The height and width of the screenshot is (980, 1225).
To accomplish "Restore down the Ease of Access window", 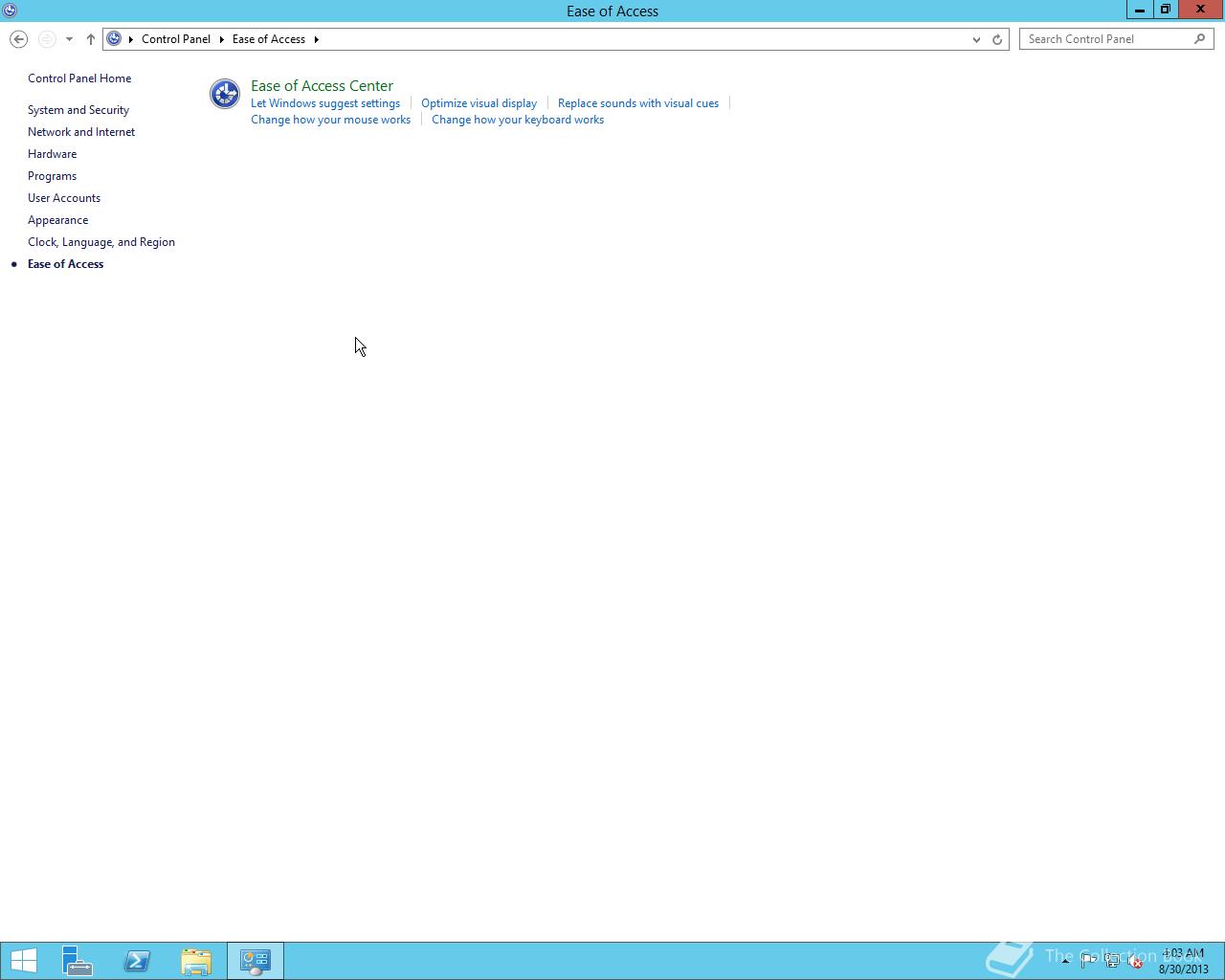I will (1165, 10).
